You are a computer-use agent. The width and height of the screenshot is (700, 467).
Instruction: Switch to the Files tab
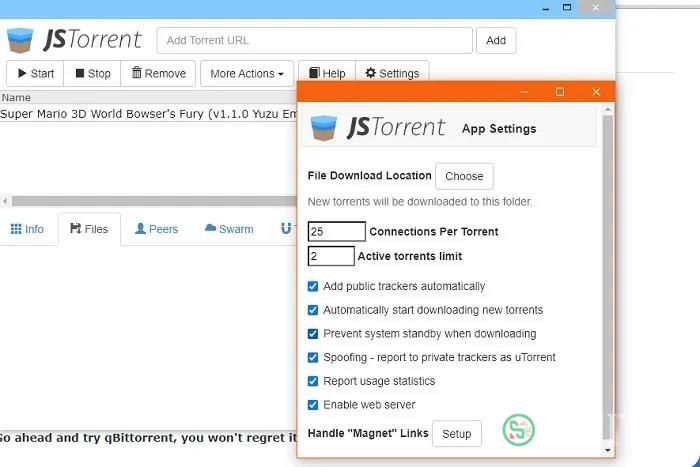[x=89, y=229]
